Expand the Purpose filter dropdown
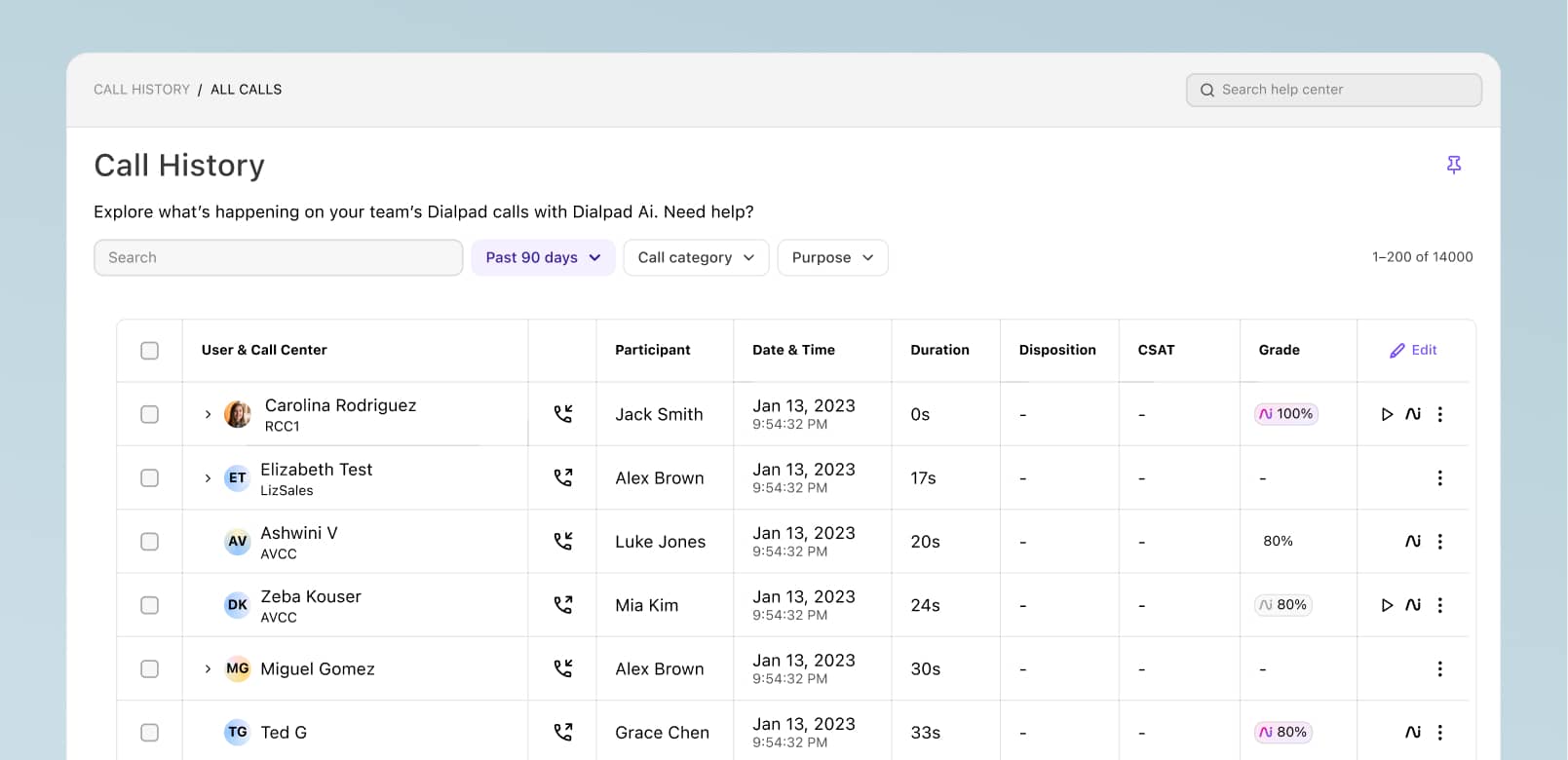 click(x=832, y=257)
